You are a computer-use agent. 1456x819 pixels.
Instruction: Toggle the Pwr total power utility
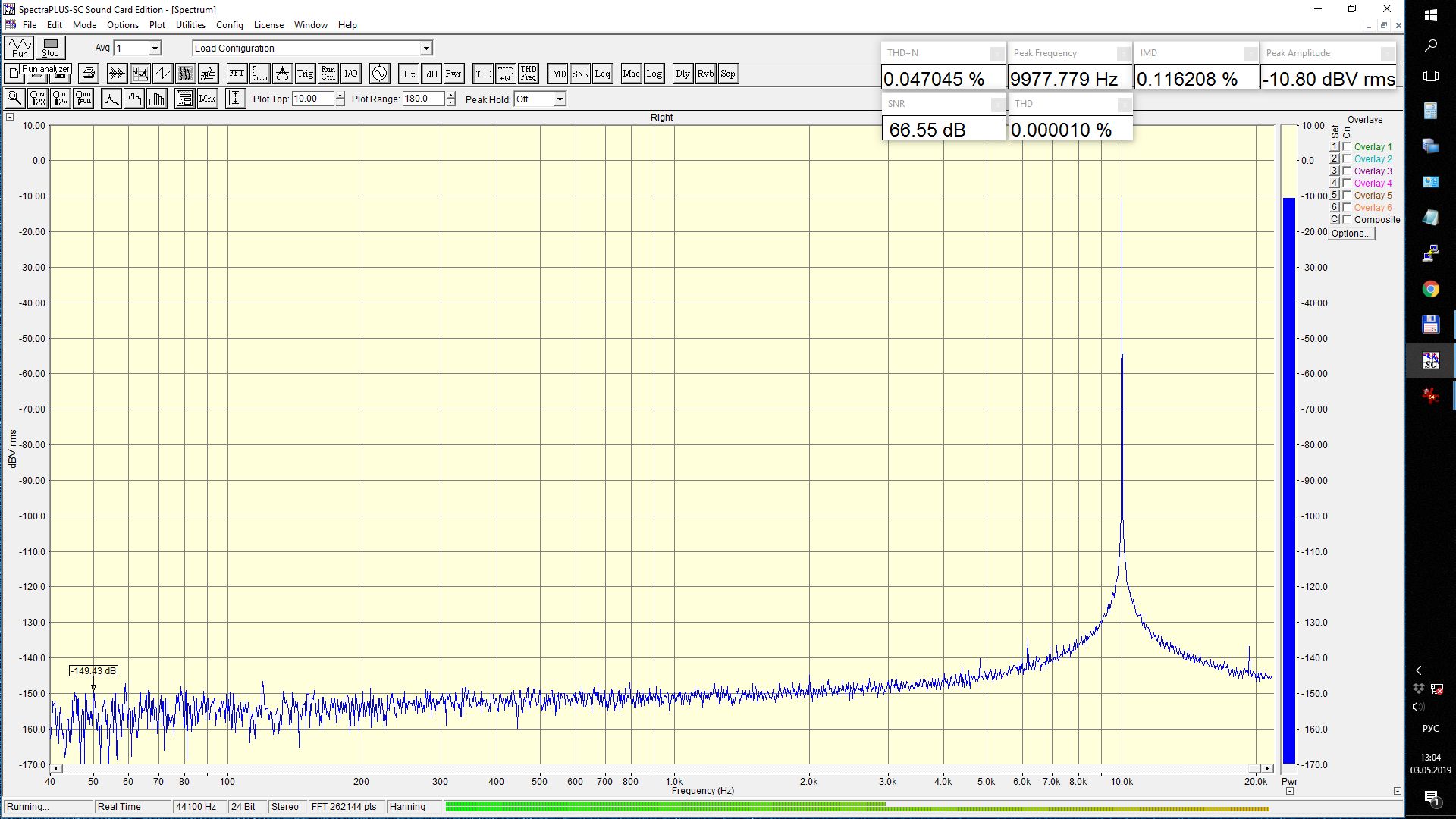click(453, 74)
